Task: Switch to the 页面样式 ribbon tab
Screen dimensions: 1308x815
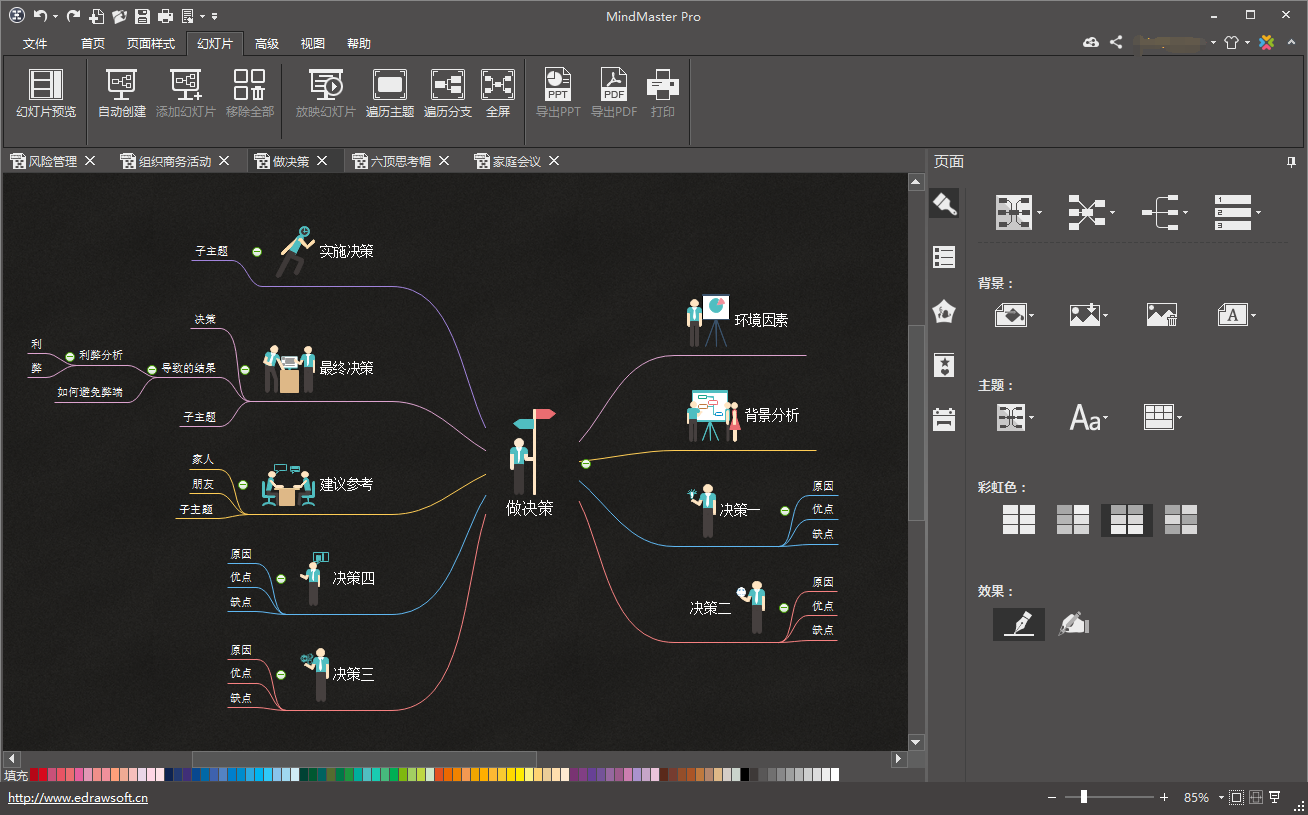Action: click(151, 44)
